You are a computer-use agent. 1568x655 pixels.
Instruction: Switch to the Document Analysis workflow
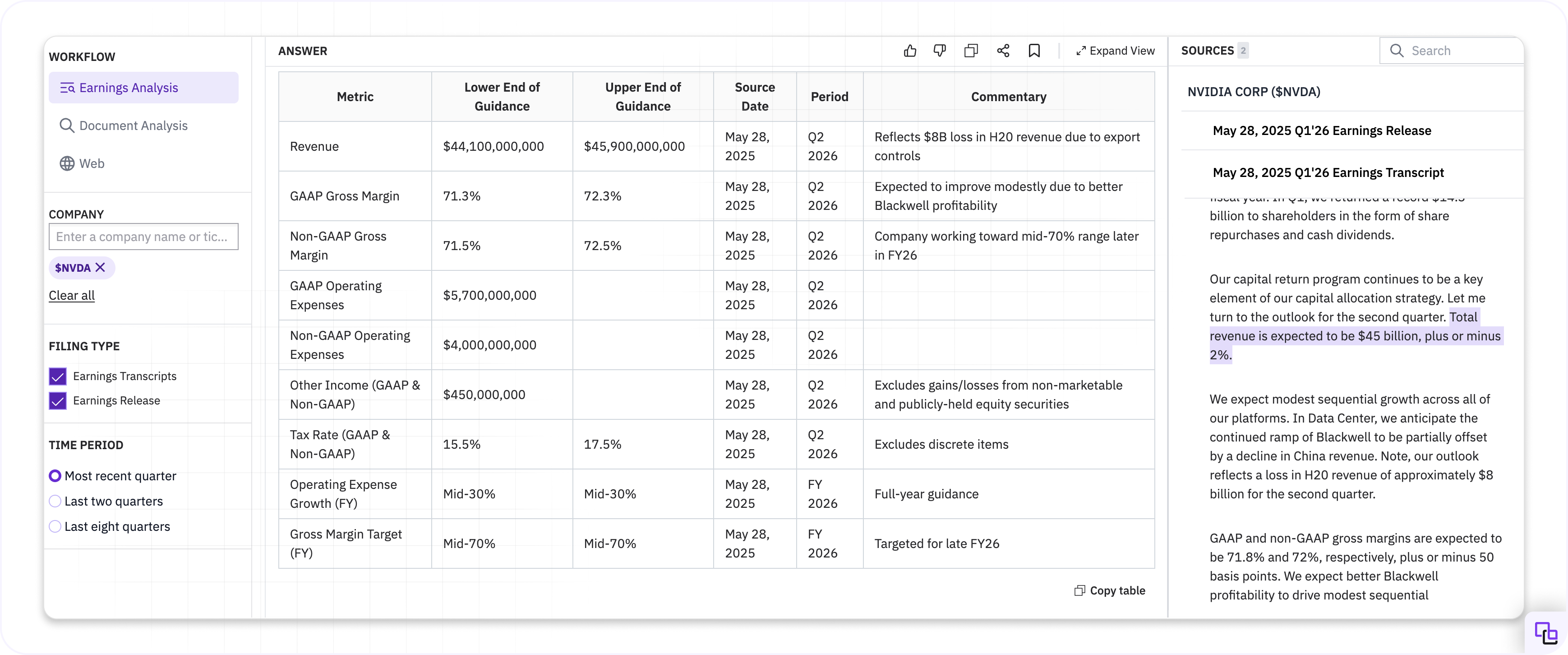tap(133, 125)
